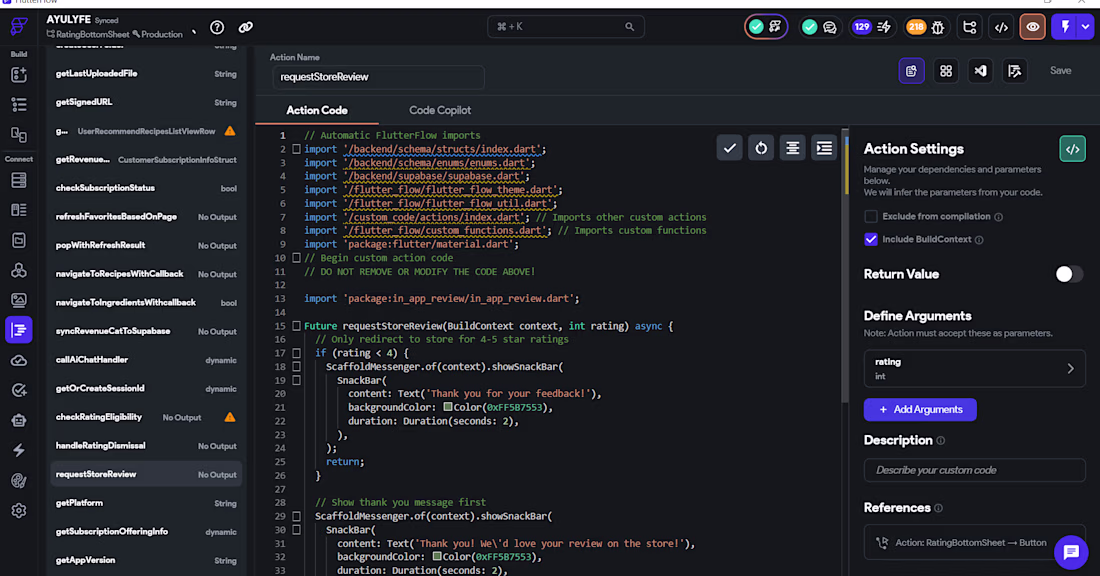Open the Custom Code sidebar icon
Screen dimensions: 1100x576
[x=18, y=329]
